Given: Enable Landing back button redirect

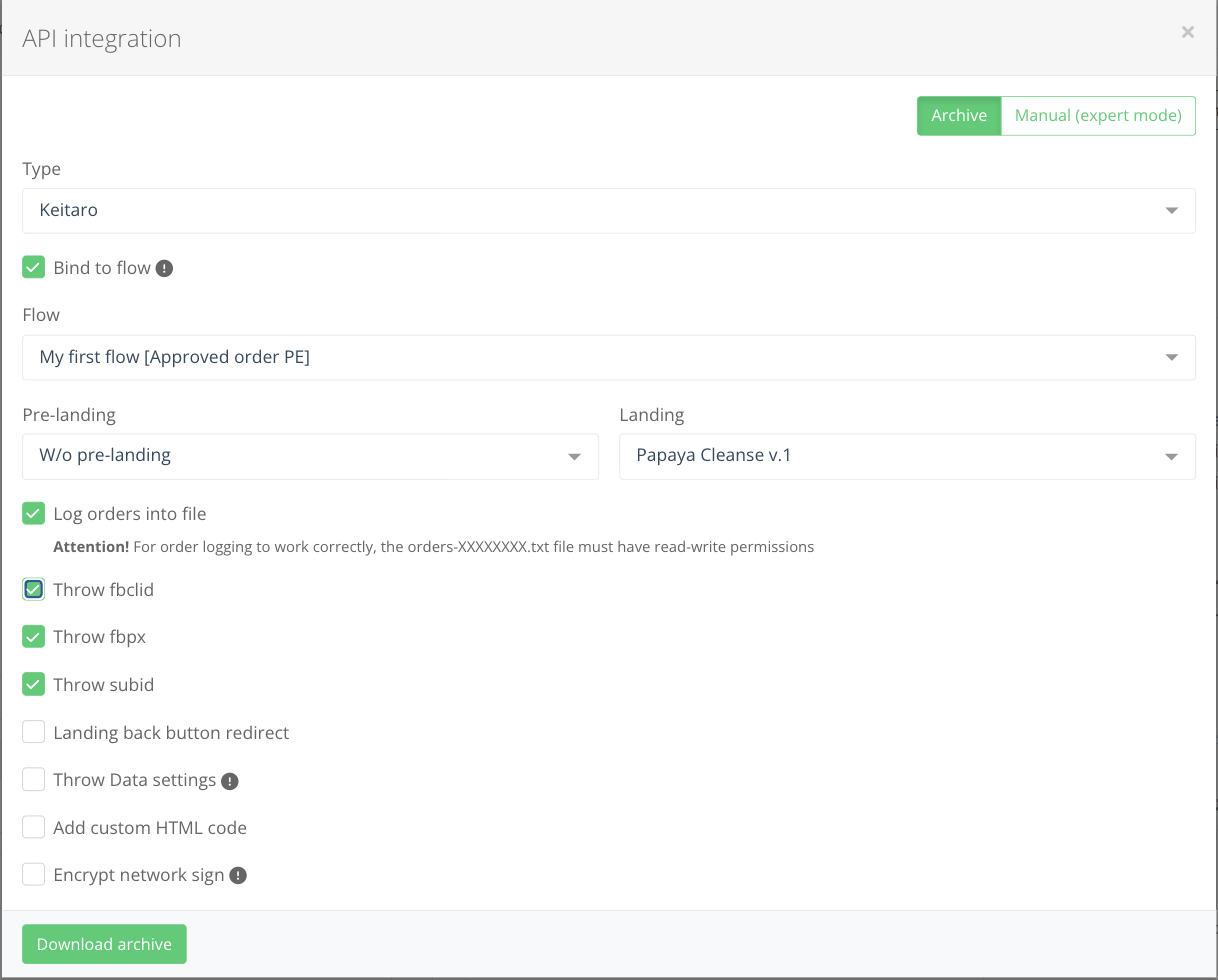Looking at the screenshot, I should (x=34, y=732).
